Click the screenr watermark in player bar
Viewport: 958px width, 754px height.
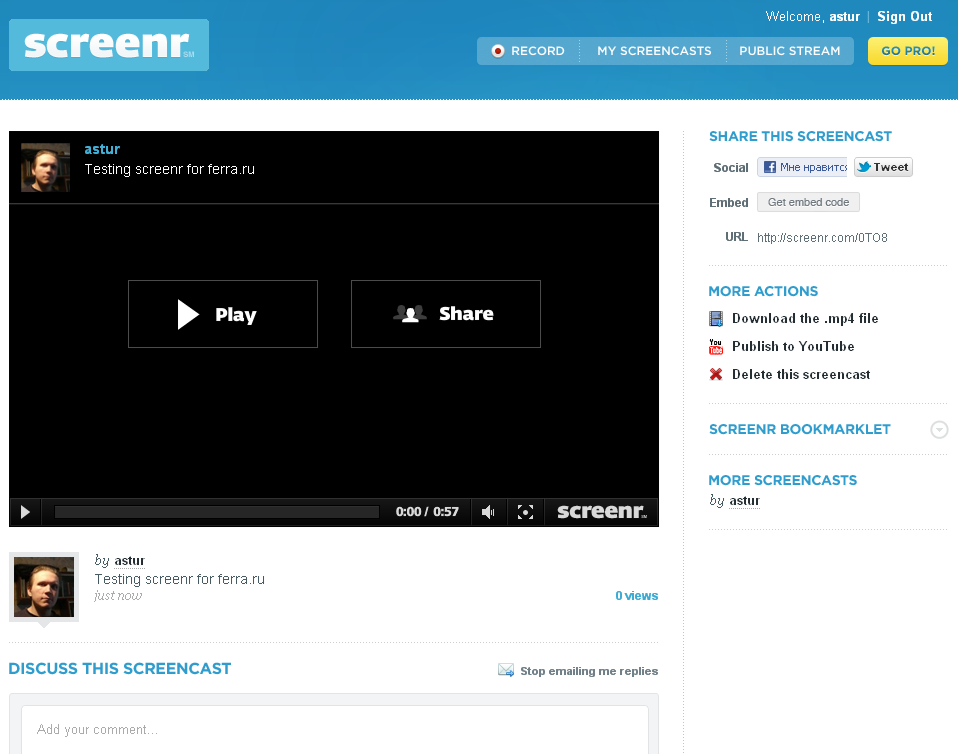click(601, 512)
